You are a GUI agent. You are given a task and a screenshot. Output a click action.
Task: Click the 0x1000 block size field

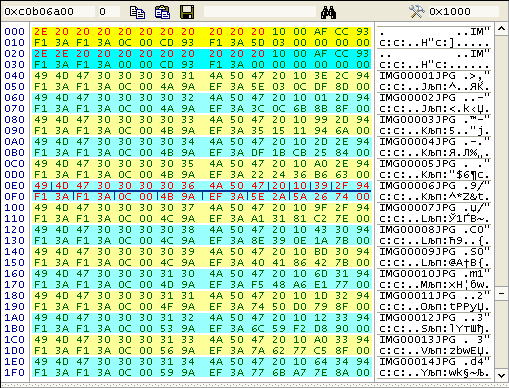coord(463,12)
